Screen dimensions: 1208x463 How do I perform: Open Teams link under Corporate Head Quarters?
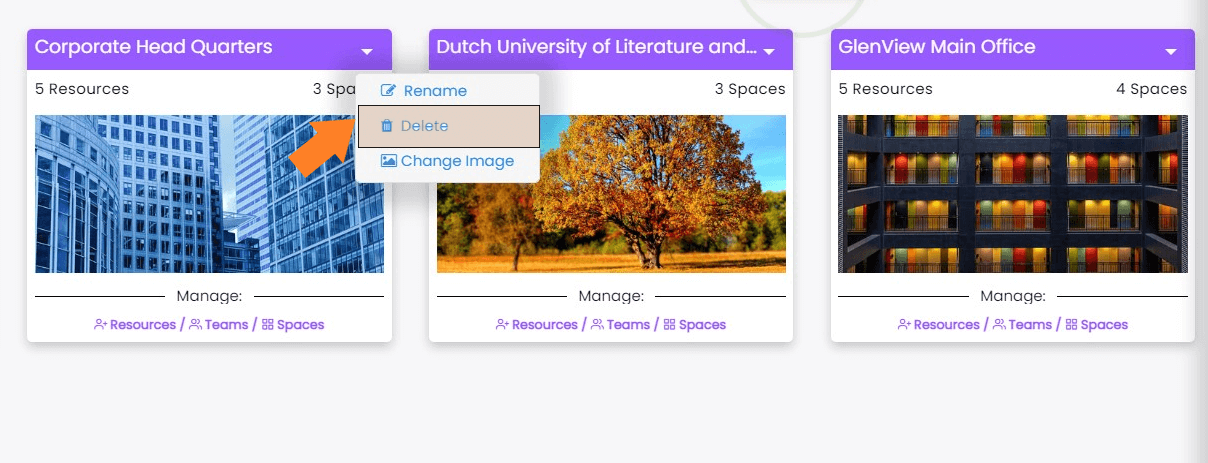coord(226,325)
